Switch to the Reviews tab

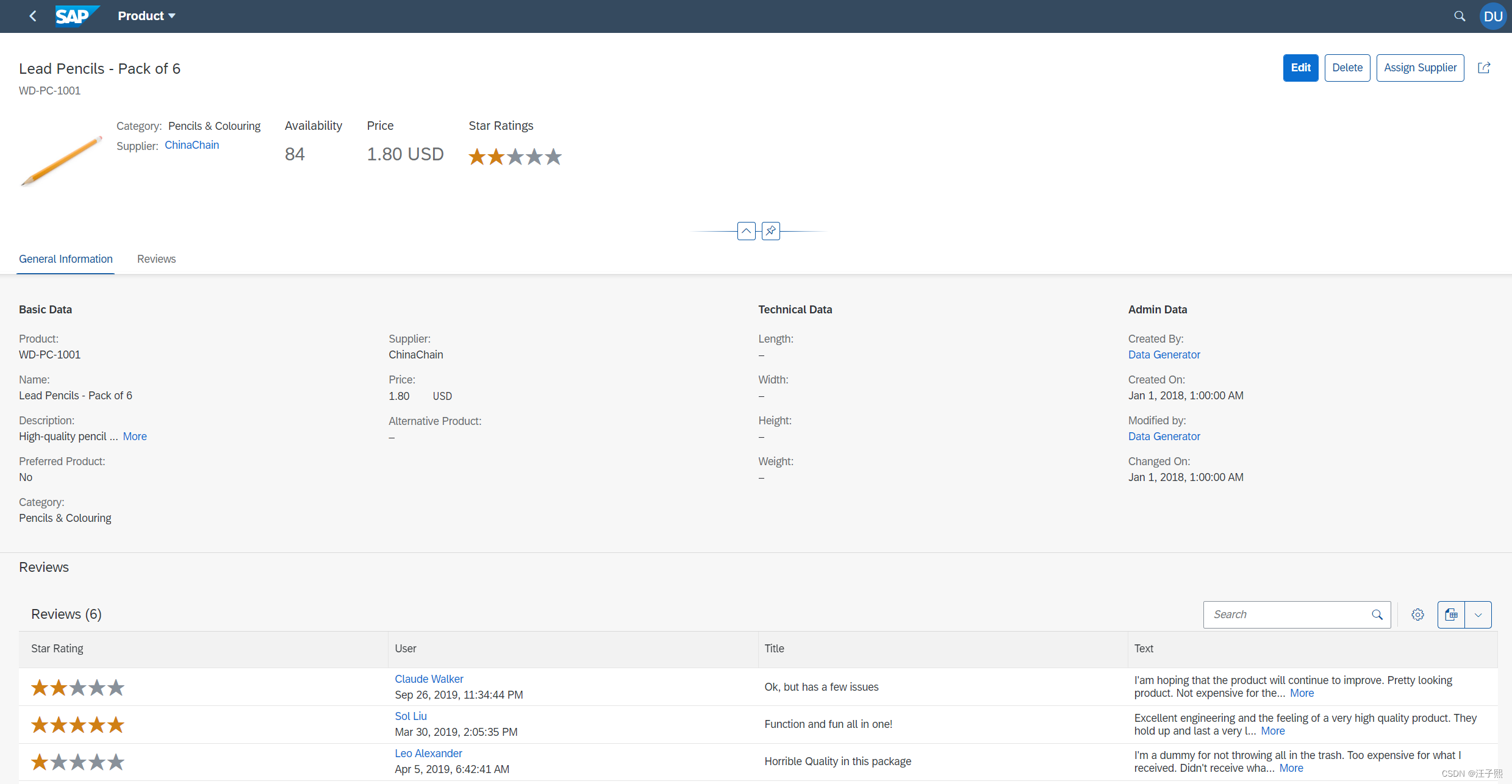click(x=156, y=259)
